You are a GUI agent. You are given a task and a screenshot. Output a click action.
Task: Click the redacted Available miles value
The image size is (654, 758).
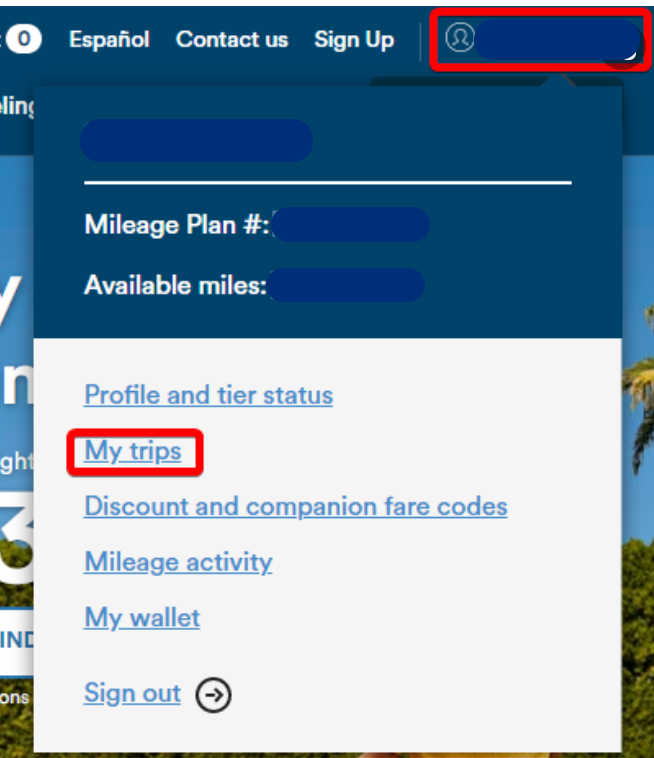(x=346, y=285)
